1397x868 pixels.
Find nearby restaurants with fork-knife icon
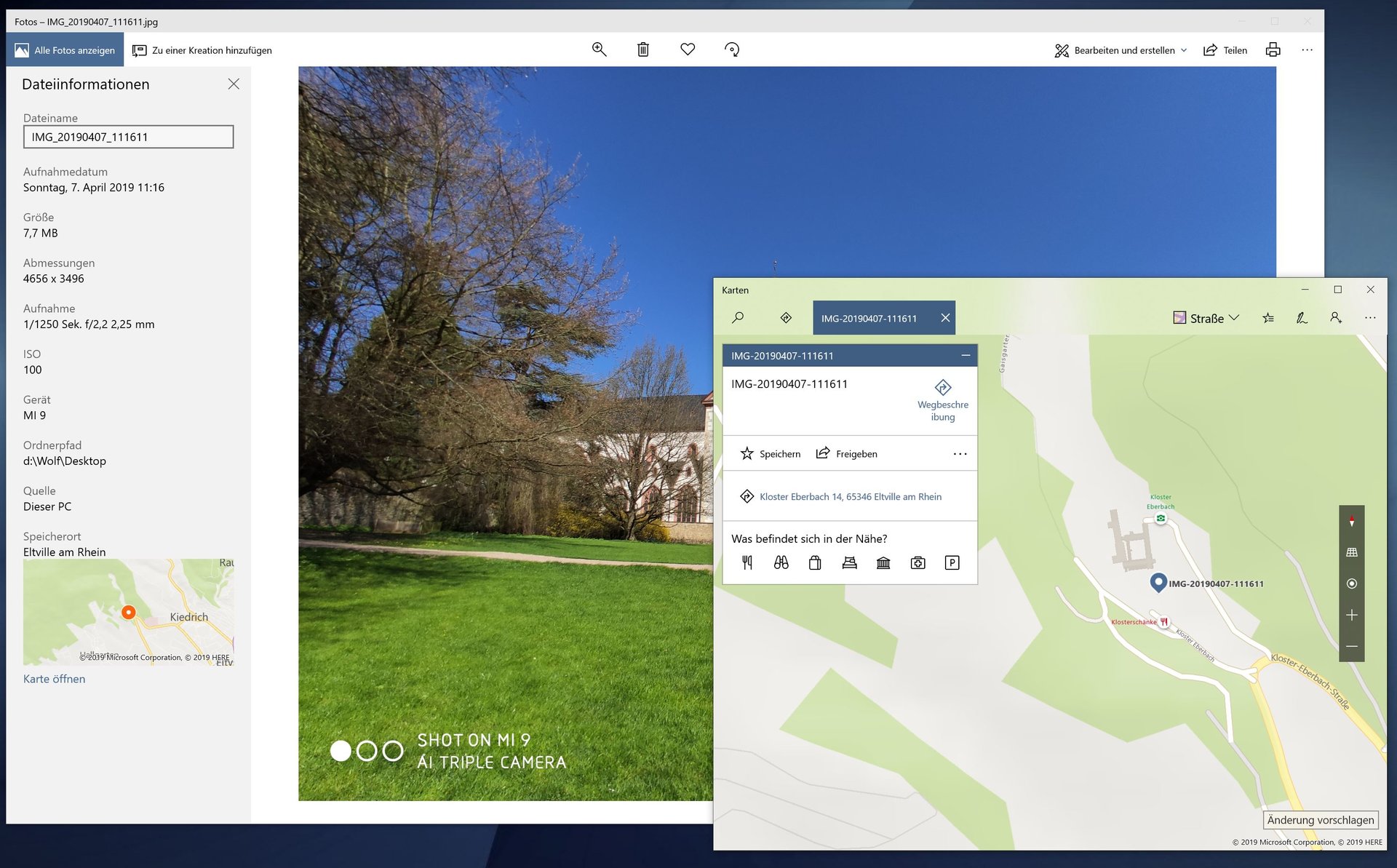point(747,562)
